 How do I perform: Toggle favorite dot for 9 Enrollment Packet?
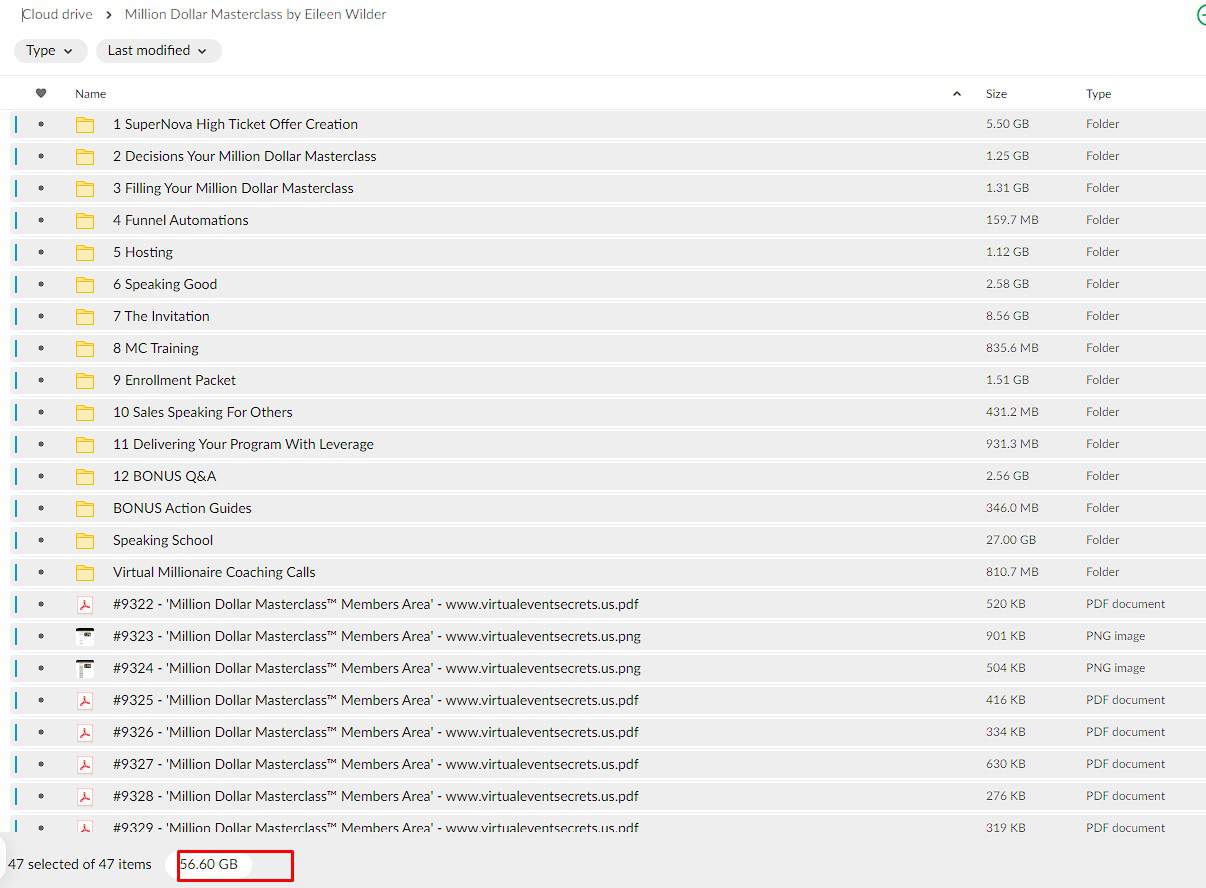(41, 380)
